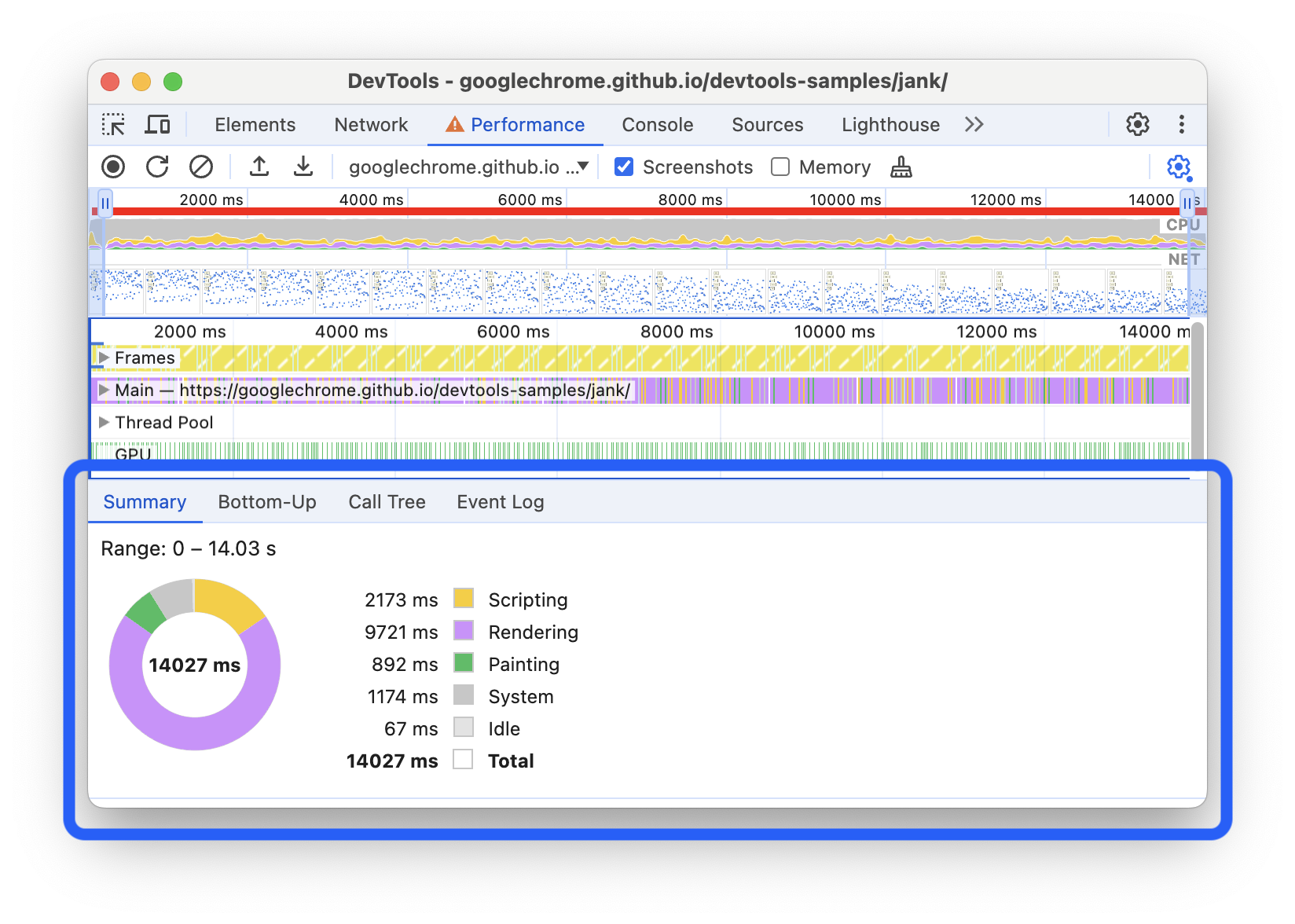Switch to the Bottom-Up tab
Image resolution: width=1295 pixels, height=924 pixels.
click(267, 501)
